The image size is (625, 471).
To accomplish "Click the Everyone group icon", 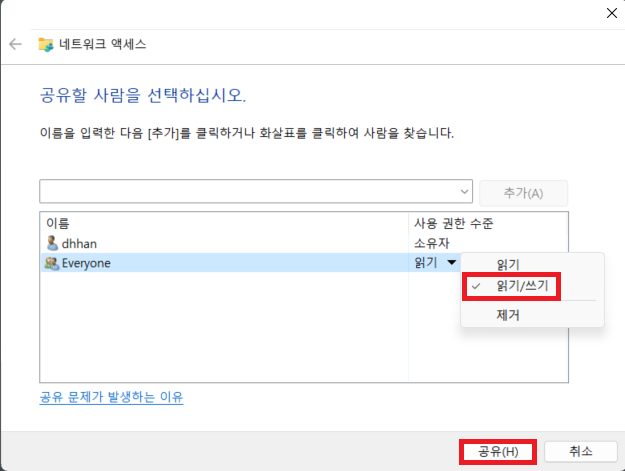I will 52,263.
